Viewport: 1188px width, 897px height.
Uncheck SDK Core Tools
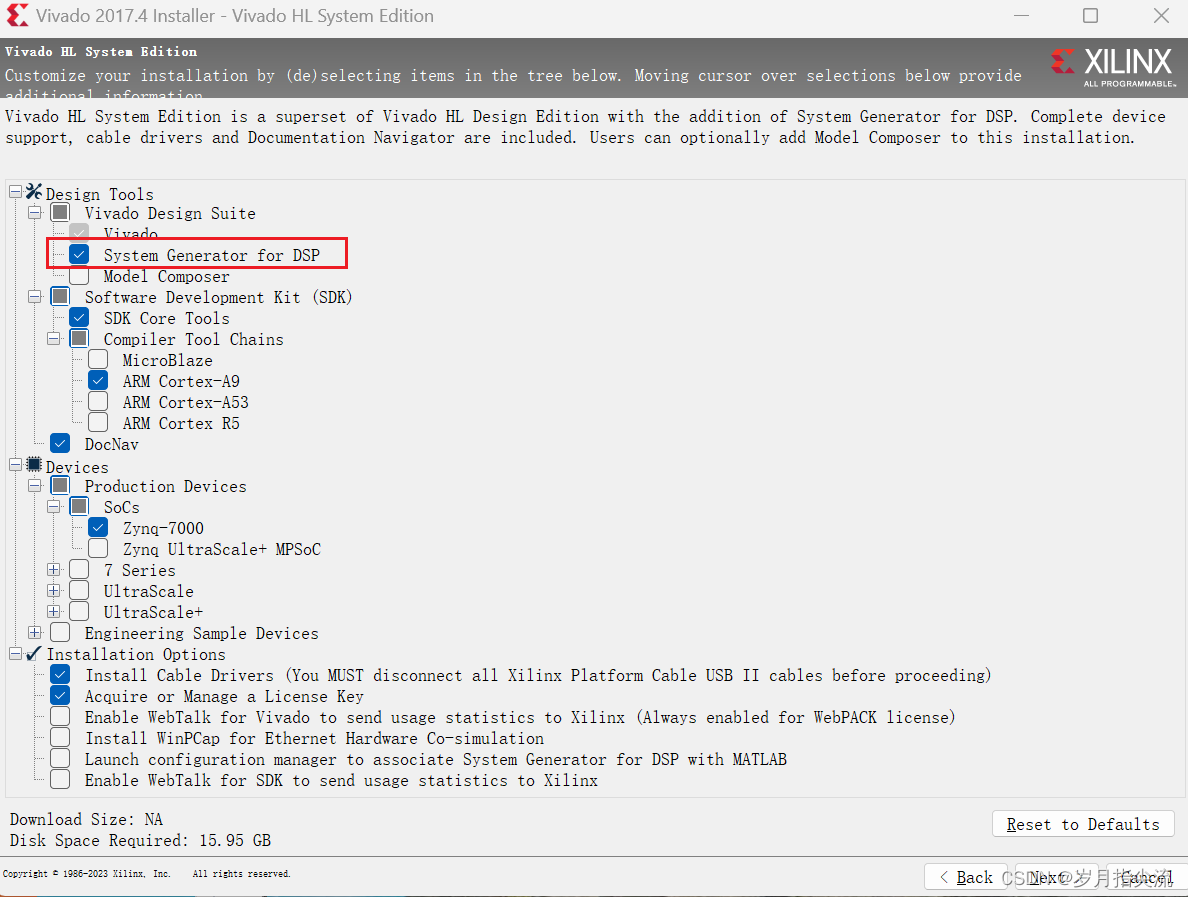(79, 317)
